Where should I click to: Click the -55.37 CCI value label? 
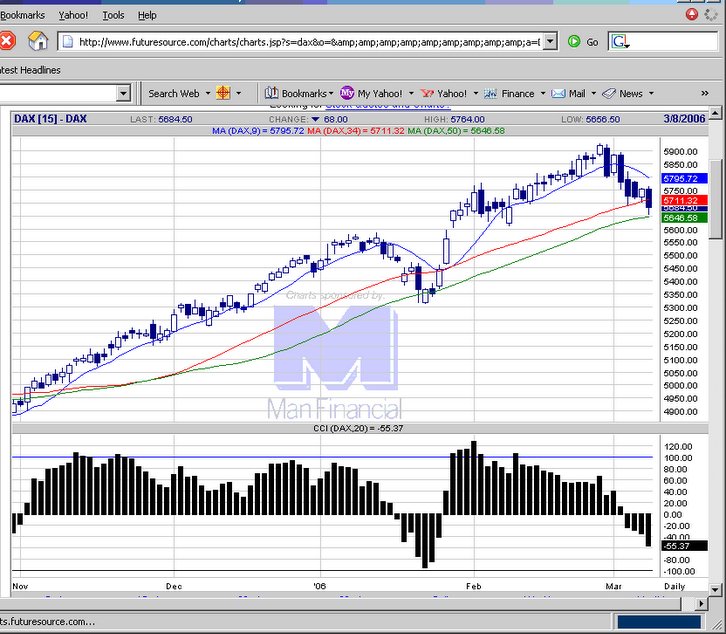pos(684,546)
